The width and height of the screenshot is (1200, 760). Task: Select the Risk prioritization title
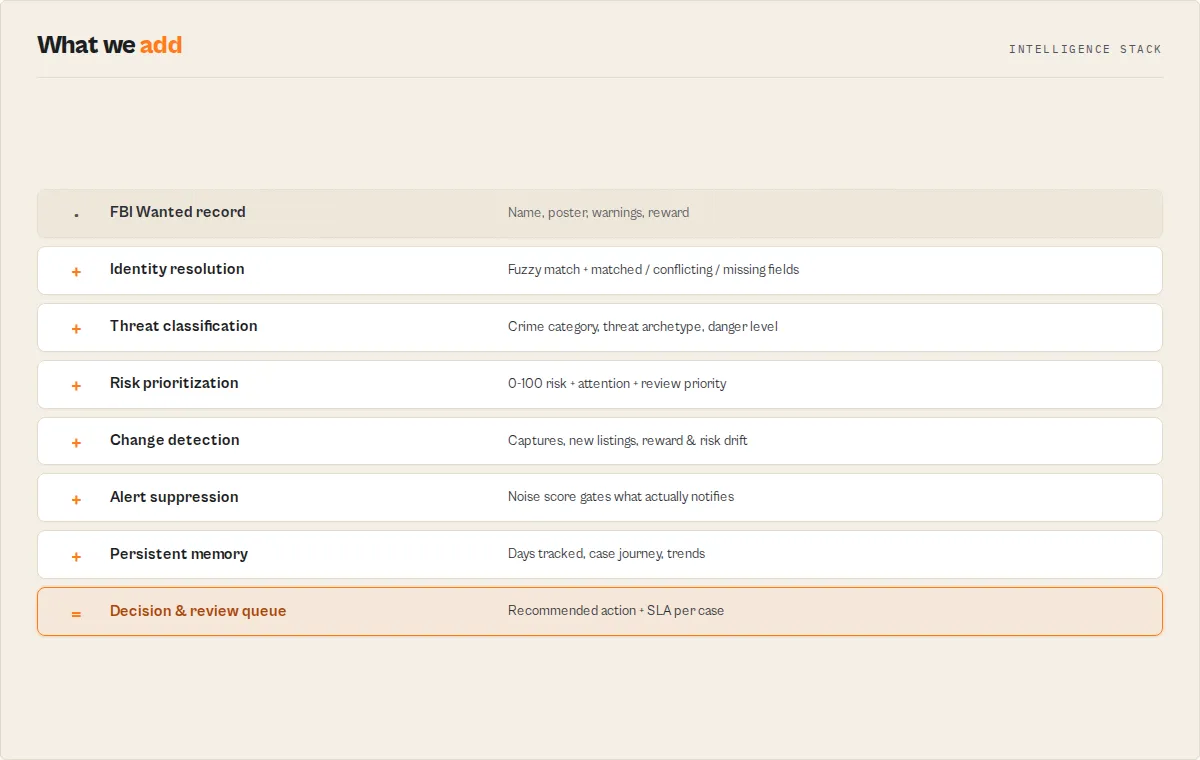coord(174,383)
